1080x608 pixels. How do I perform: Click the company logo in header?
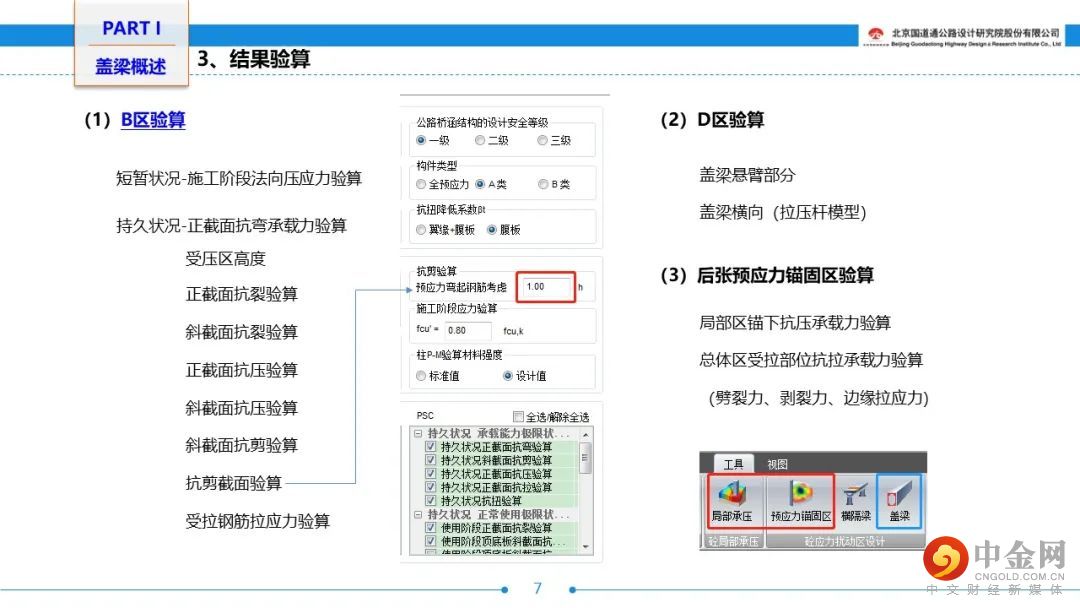click(875, 34)
